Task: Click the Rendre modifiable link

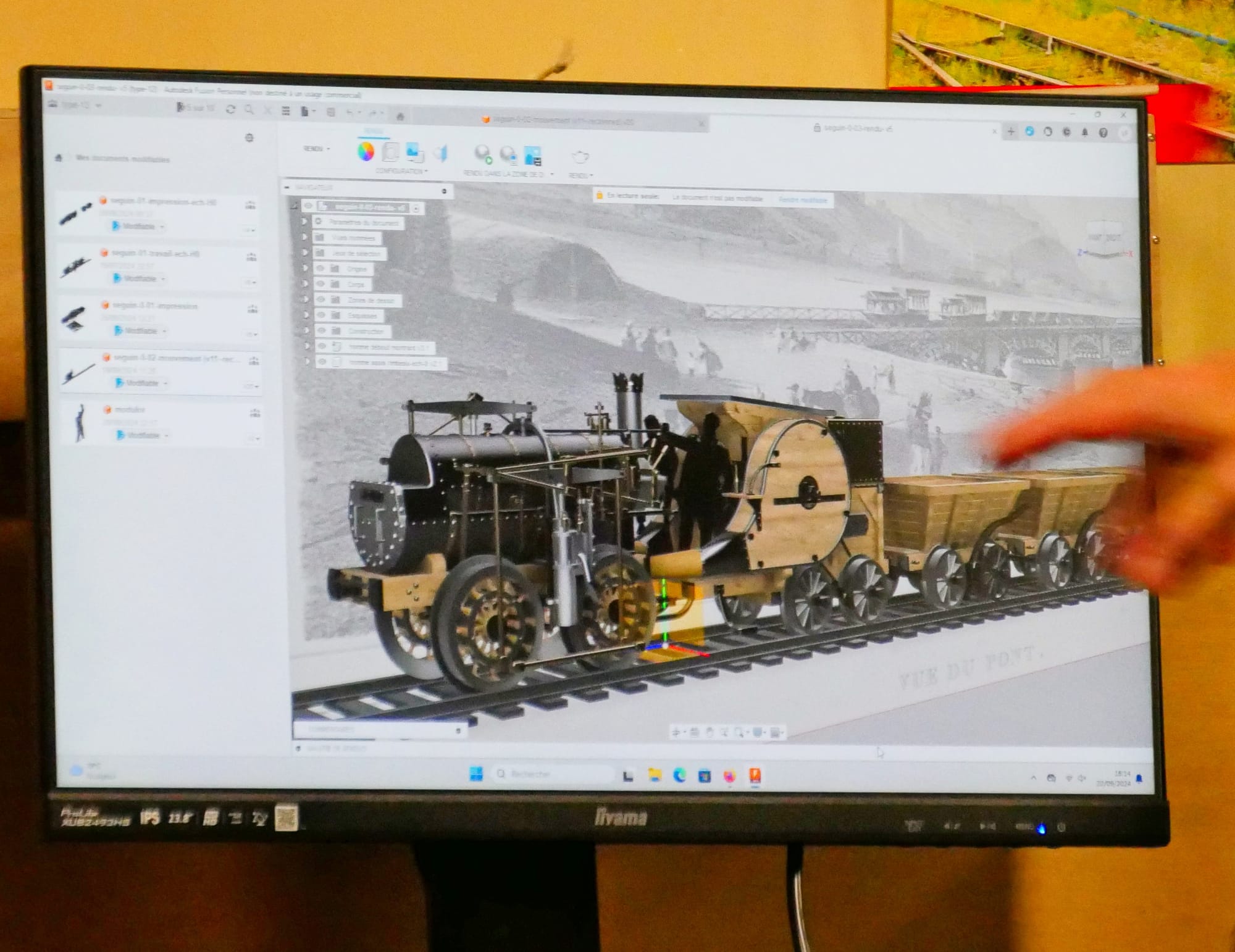Action: 802,200
